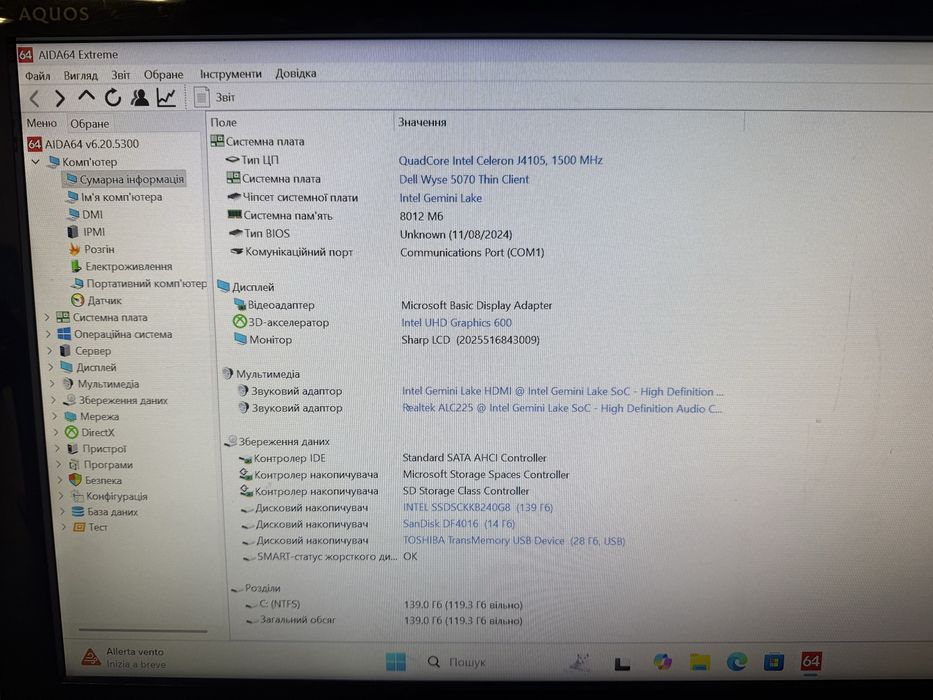
Task: Open the Інструменти menu
Action: (231, 74)
